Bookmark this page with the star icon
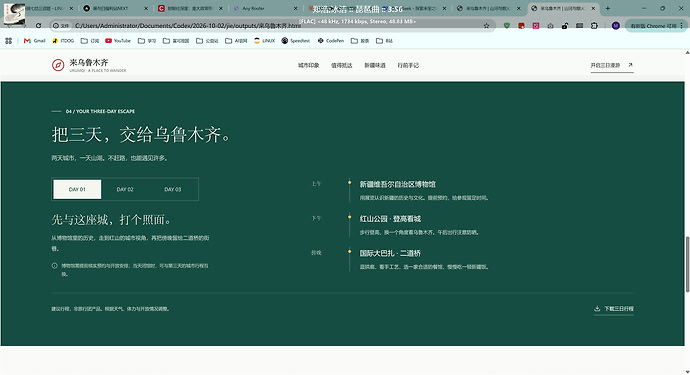Viewport: 690px width, 375px height. pos(486,26)
